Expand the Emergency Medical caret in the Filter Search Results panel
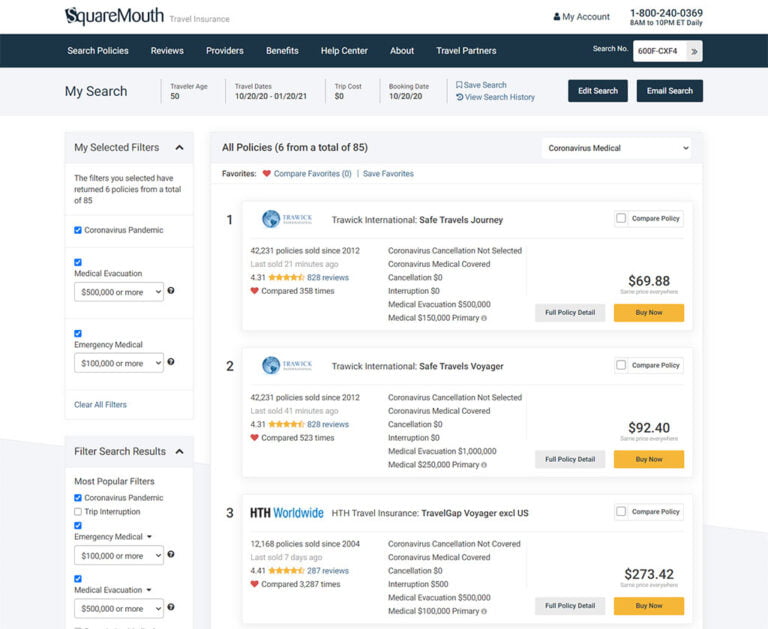768x629 pixels. 149,537
